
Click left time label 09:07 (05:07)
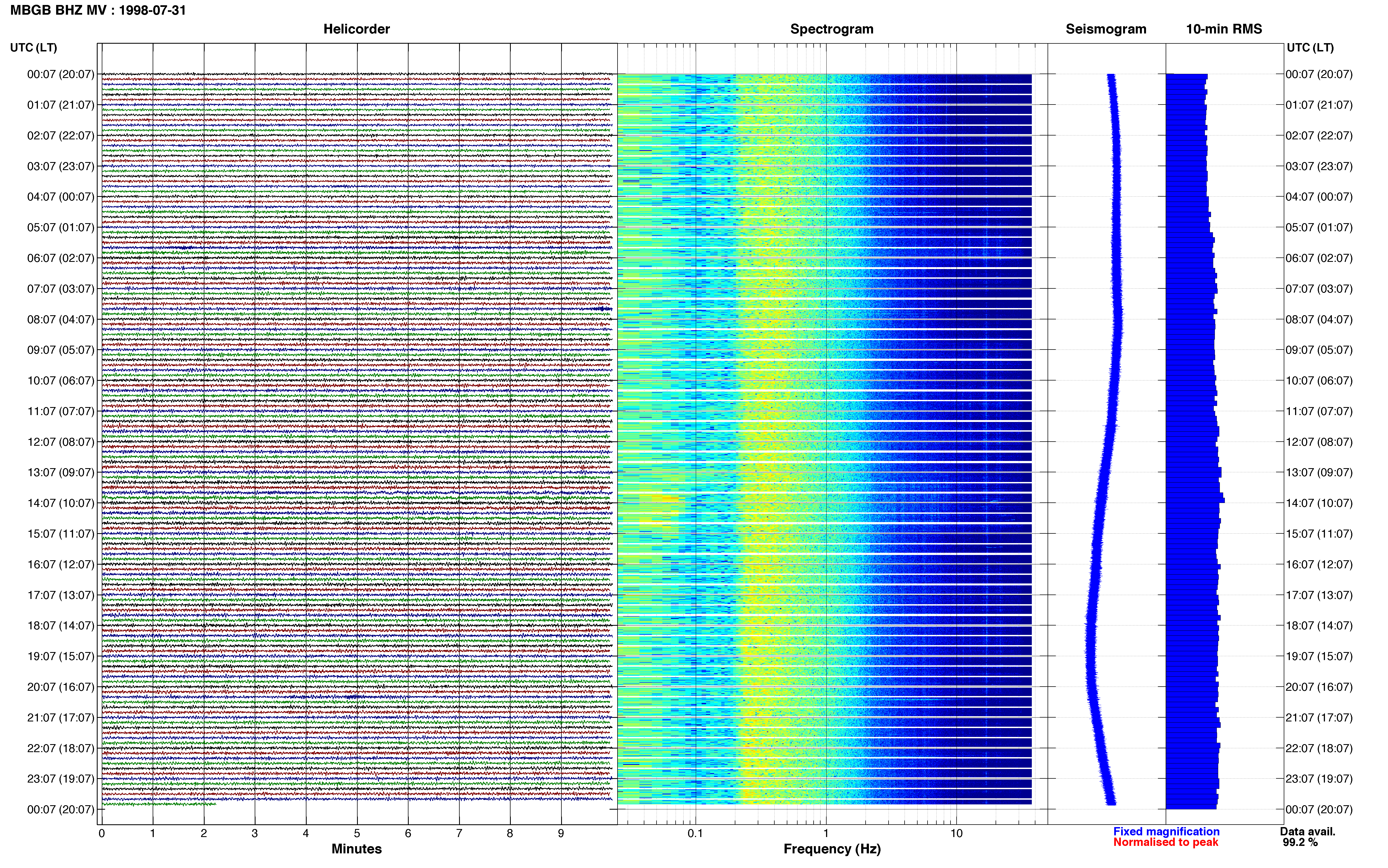pyautogui.click(x=60, y=350)
